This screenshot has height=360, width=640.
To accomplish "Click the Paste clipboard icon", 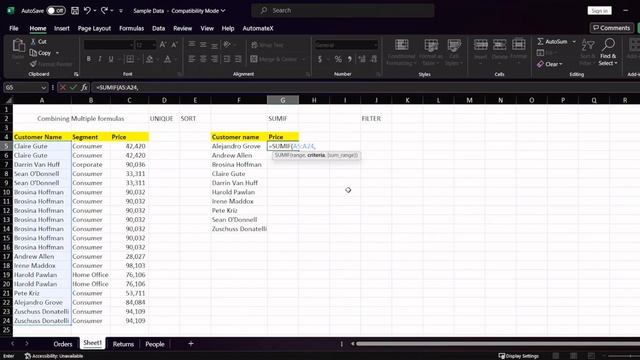I will [x=18, y=46].
